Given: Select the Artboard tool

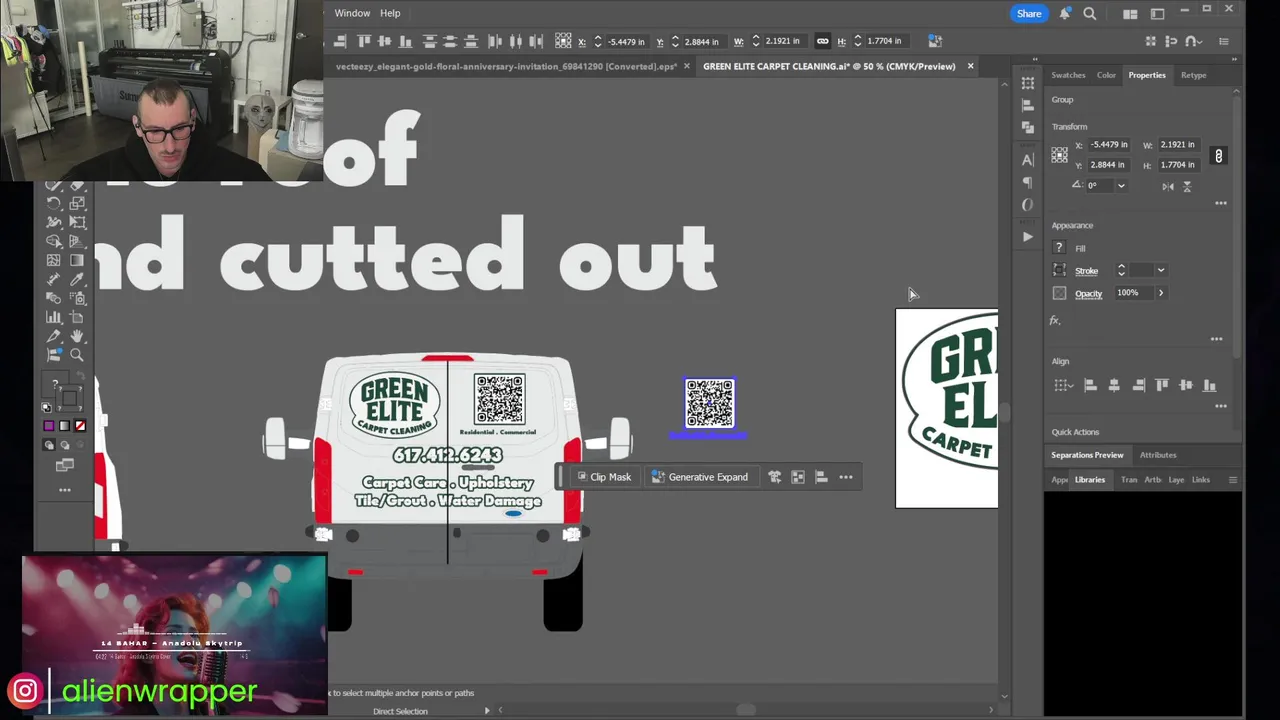Looking at the screenshot, I should click(77, 317).
